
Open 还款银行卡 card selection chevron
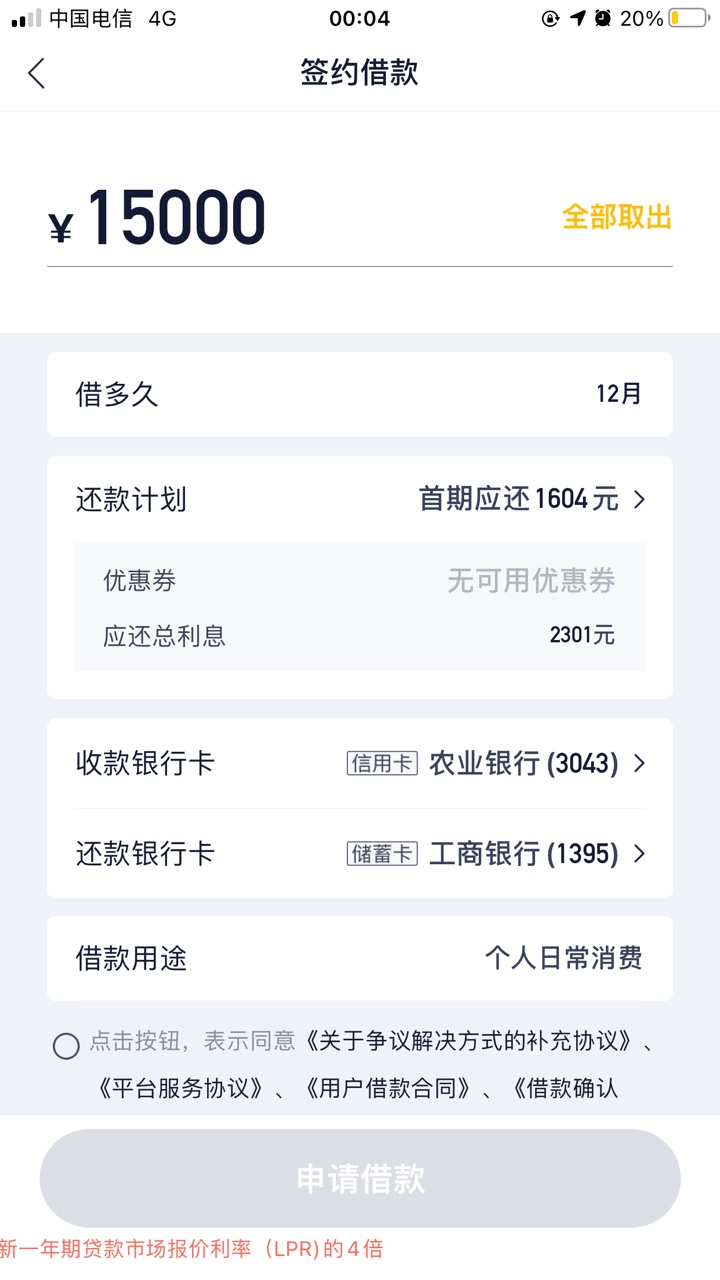point(640,854)
